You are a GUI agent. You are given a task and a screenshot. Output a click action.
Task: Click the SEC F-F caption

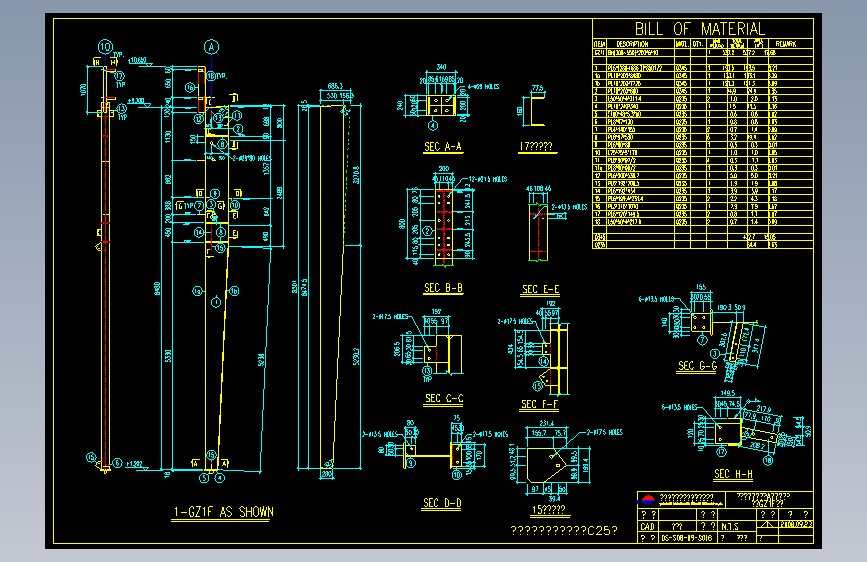[x=539, y=404]
